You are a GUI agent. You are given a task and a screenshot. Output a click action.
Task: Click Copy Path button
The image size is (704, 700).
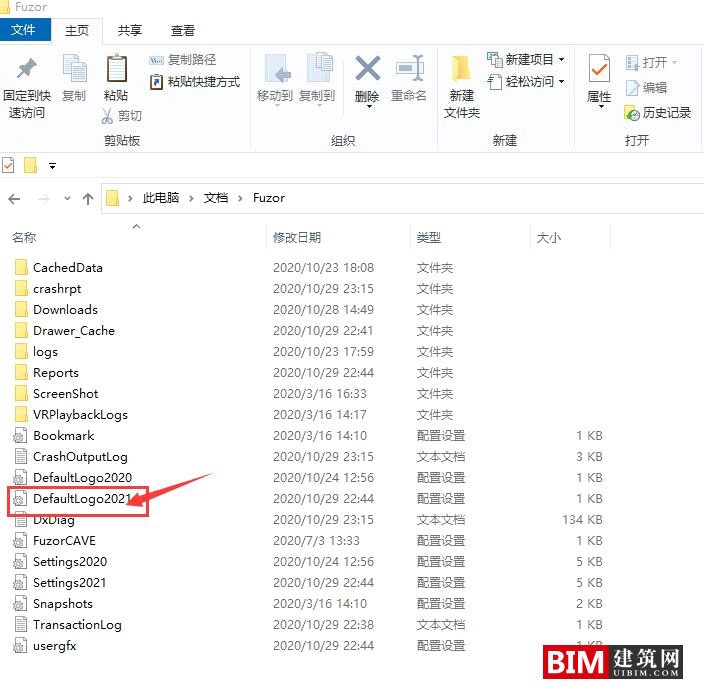click(x=183, y=60)
